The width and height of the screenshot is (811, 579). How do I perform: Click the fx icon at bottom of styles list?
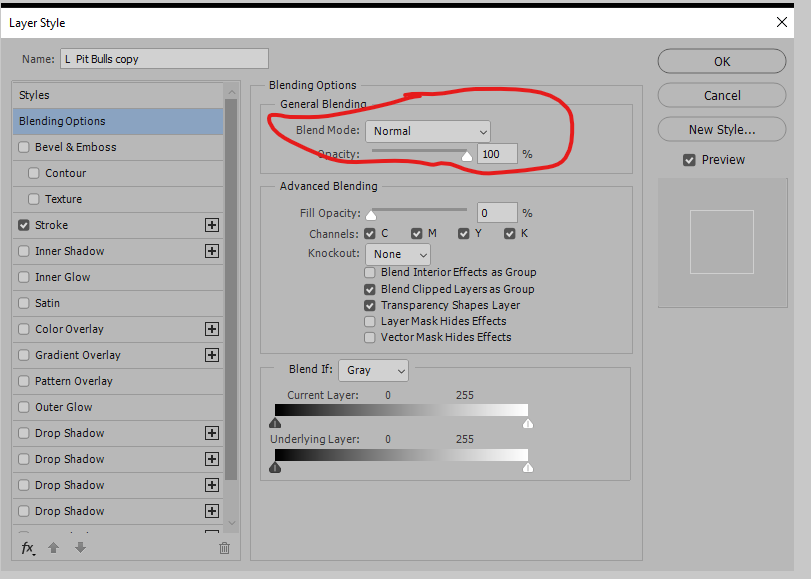point(27,548)
